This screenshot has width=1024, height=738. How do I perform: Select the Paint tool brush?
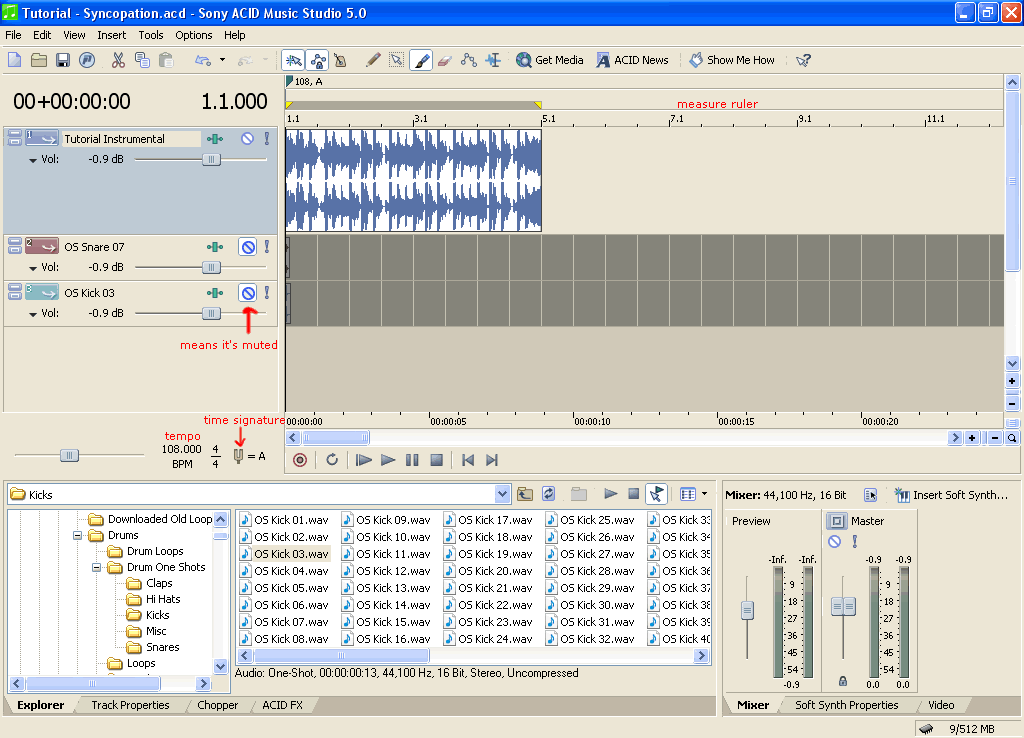pos(421,60)
